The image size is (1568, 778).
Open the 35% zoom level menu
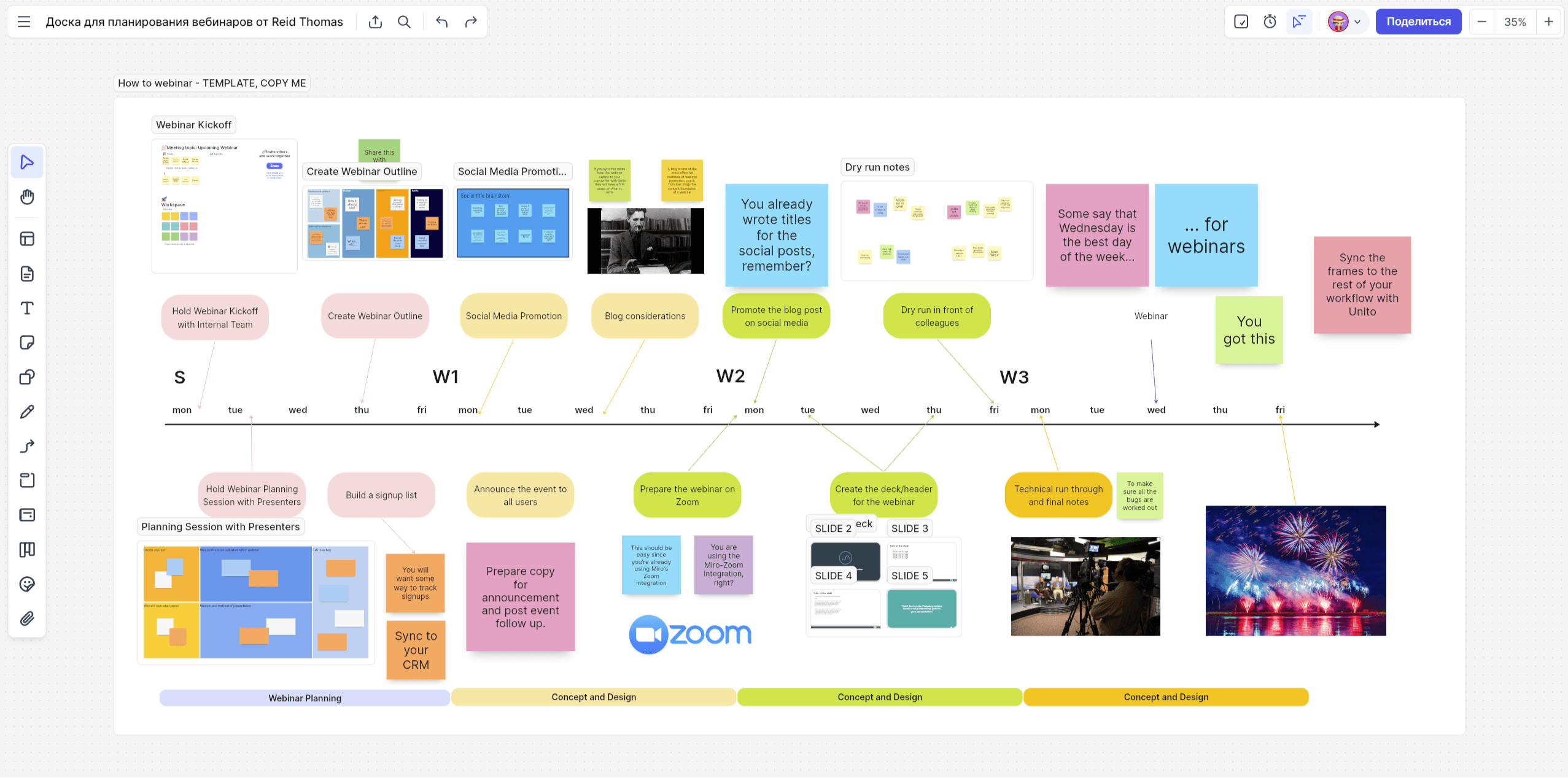point(1515,22)
